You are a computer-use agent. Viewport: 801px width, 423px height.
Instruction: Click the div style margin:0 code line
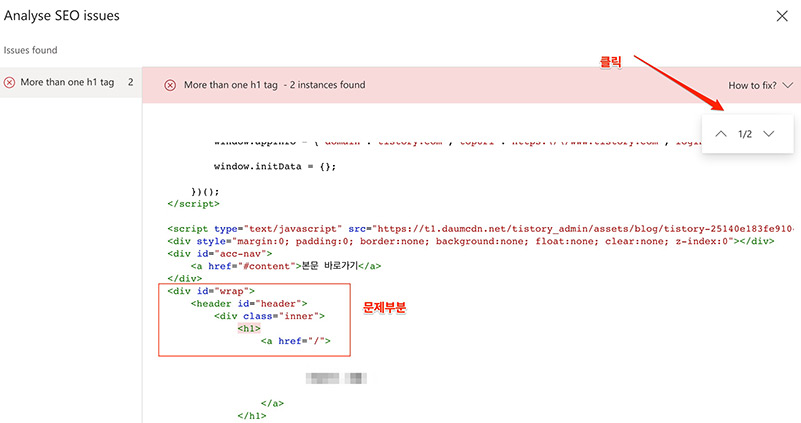coord(470,241)
